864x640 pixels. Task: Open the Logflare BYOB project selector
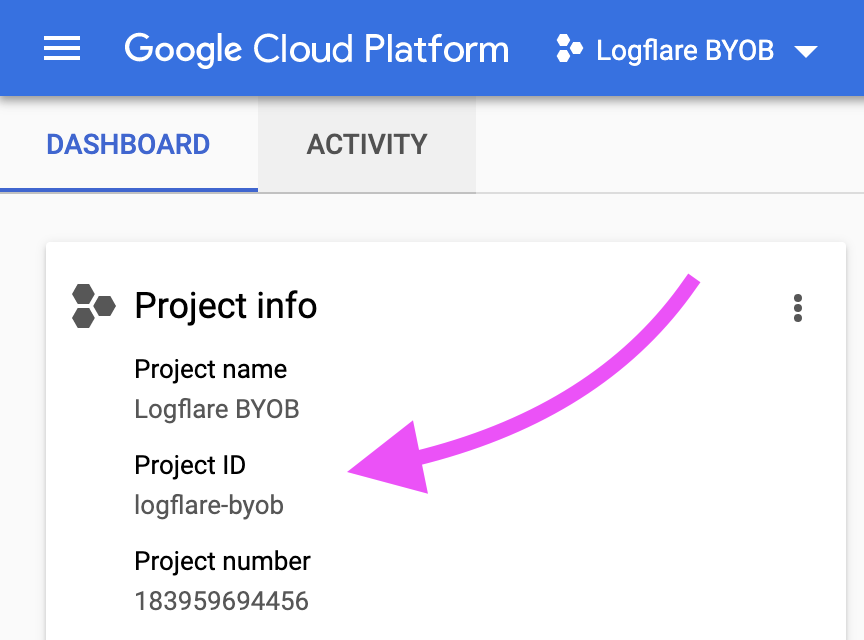coord(685,50)
